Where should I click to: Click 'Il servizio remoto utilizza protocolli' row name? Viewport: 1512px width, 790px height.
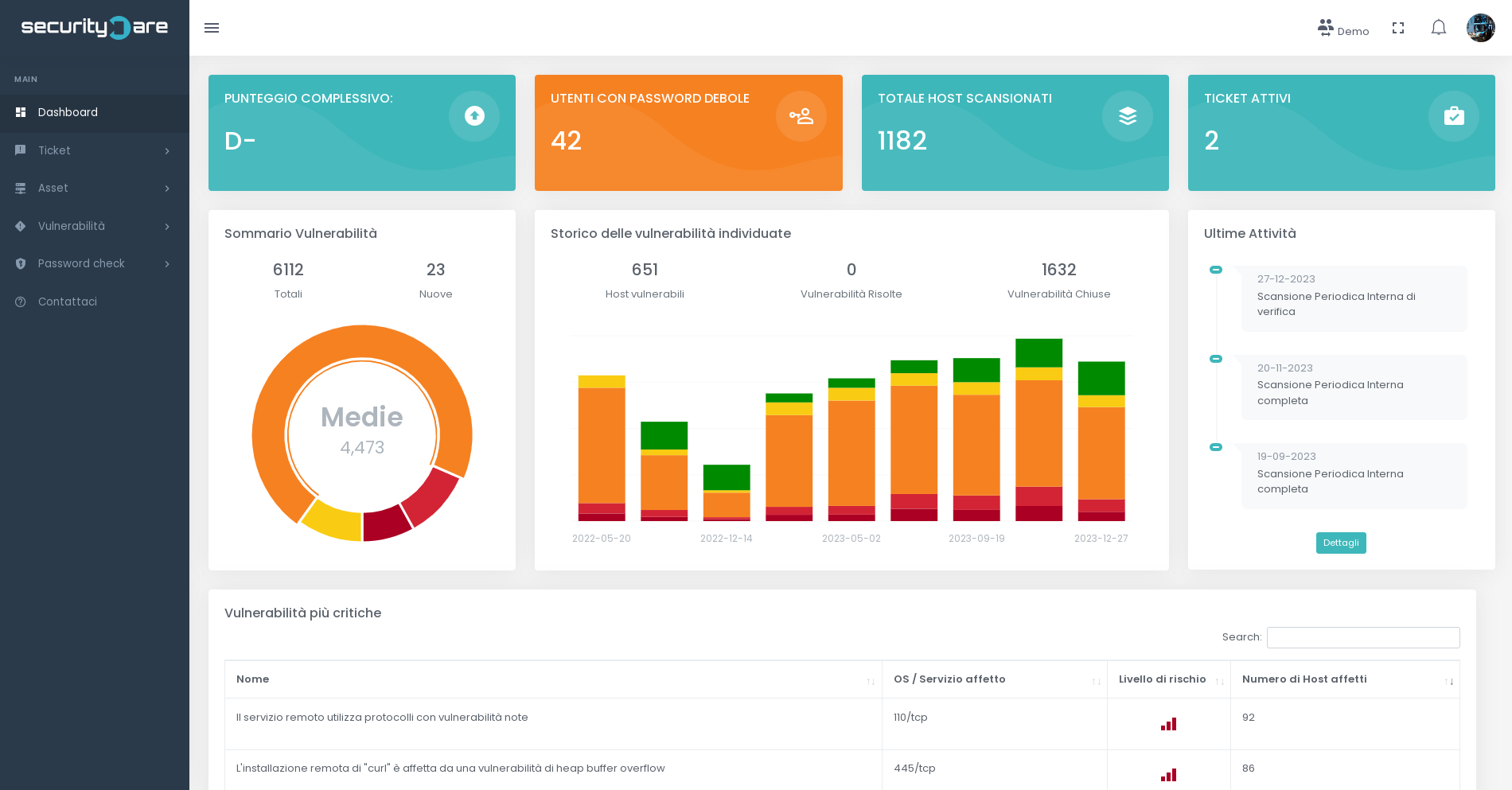pos(382,717)
